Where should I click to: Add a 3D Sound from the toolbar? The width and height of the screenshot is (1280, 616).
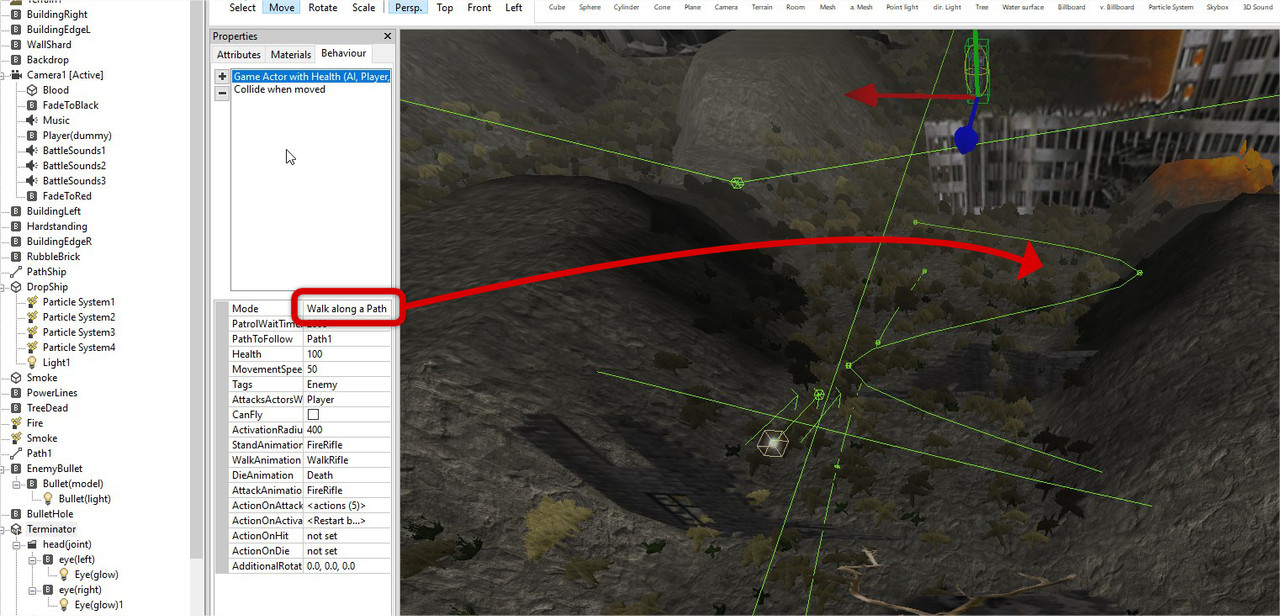(x=1257, y=7)
